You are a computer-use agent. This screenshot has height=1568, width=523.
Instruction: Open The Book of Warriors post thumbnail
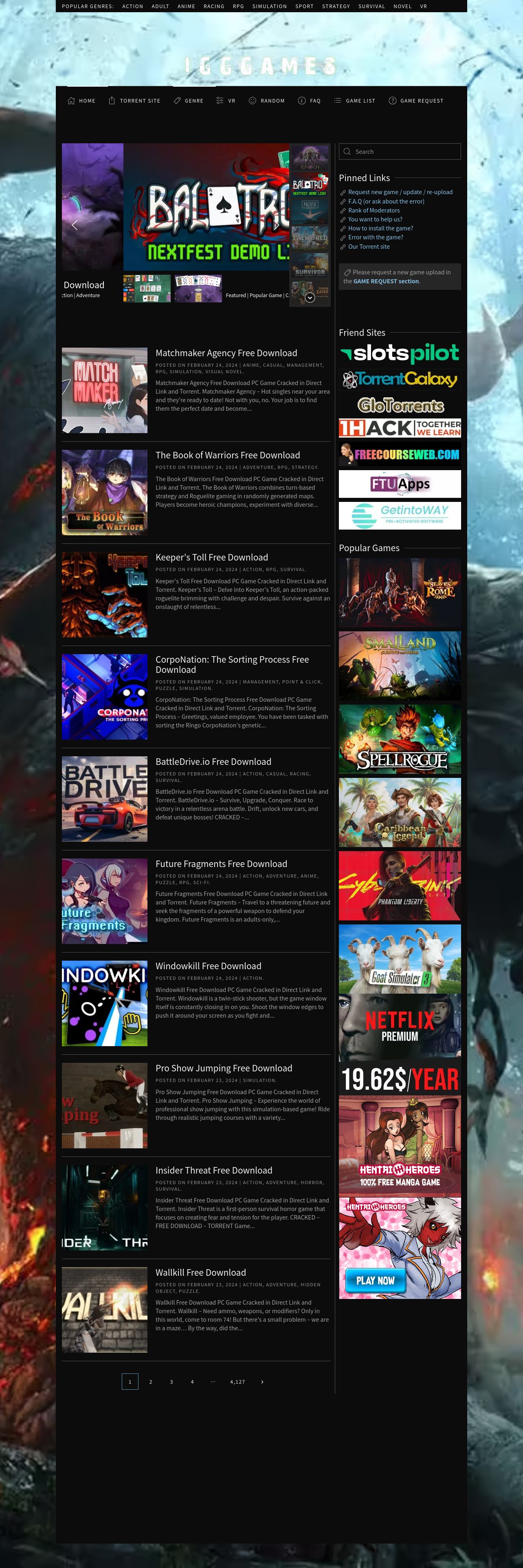(x=105, y=493)
